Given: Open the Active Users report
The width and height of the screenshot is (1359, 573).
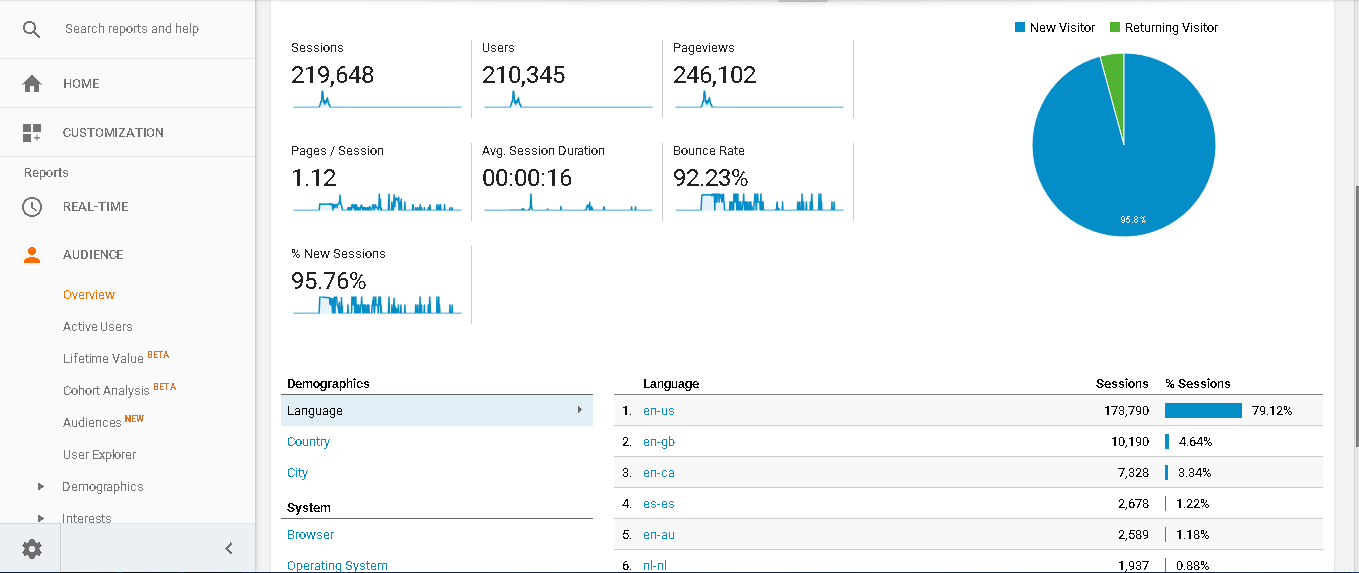Looking at the screenshot, I should coord(98,327).
